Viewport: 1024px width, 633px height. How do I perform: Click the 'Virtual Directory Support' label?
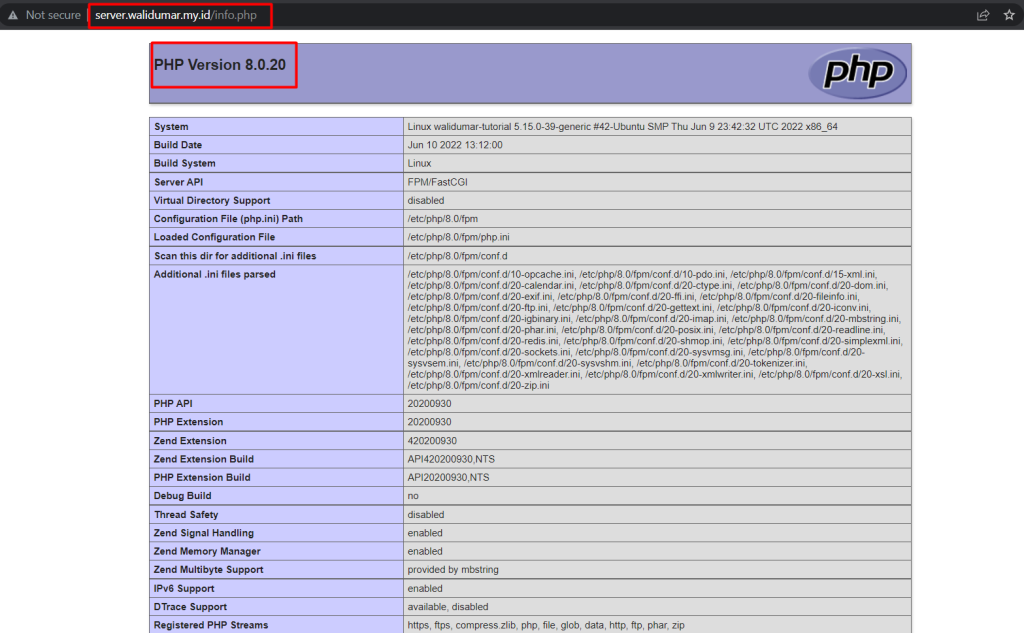pos(212,201)
